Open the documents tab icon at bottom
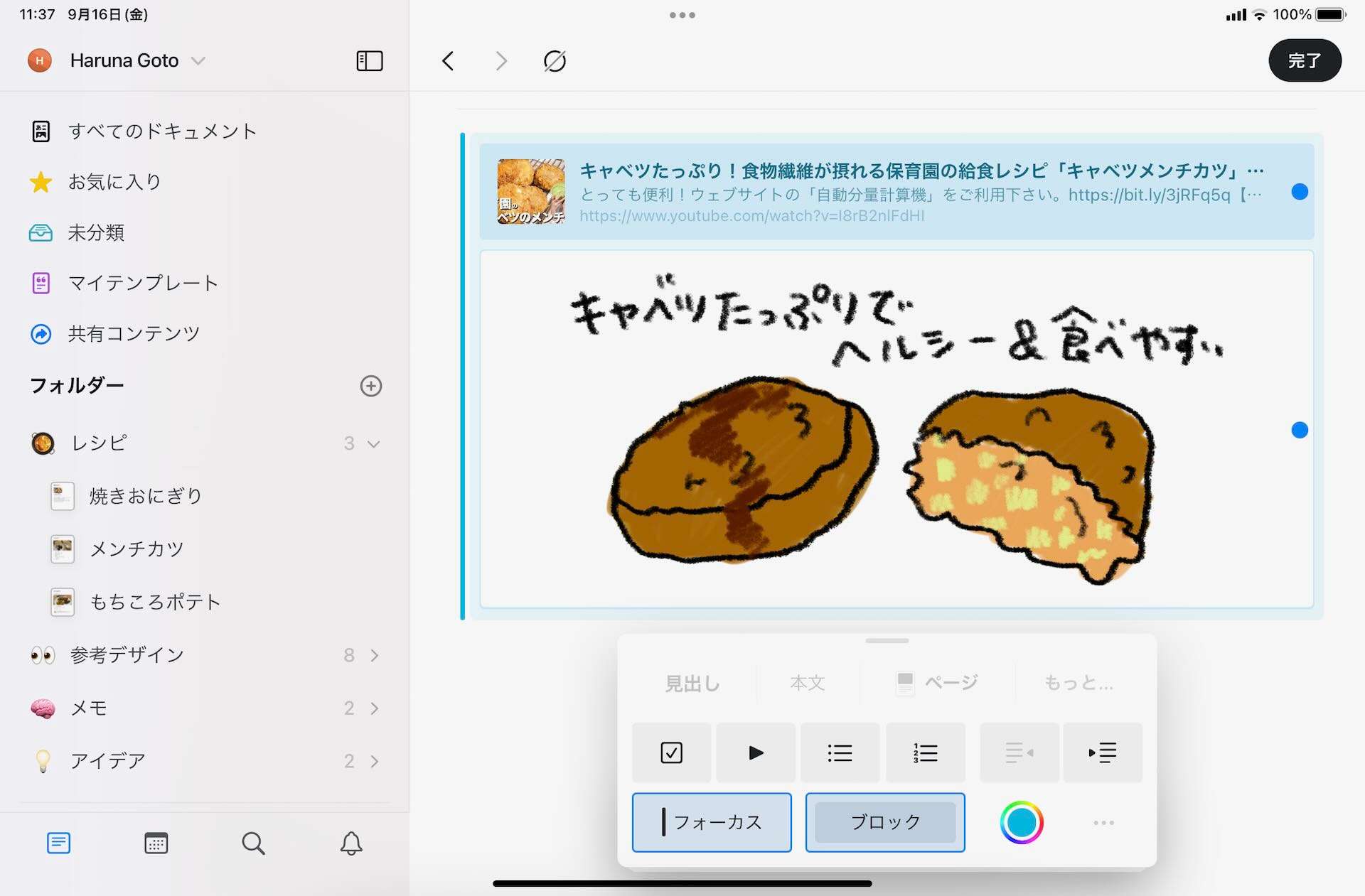 [x=58, y=843]
